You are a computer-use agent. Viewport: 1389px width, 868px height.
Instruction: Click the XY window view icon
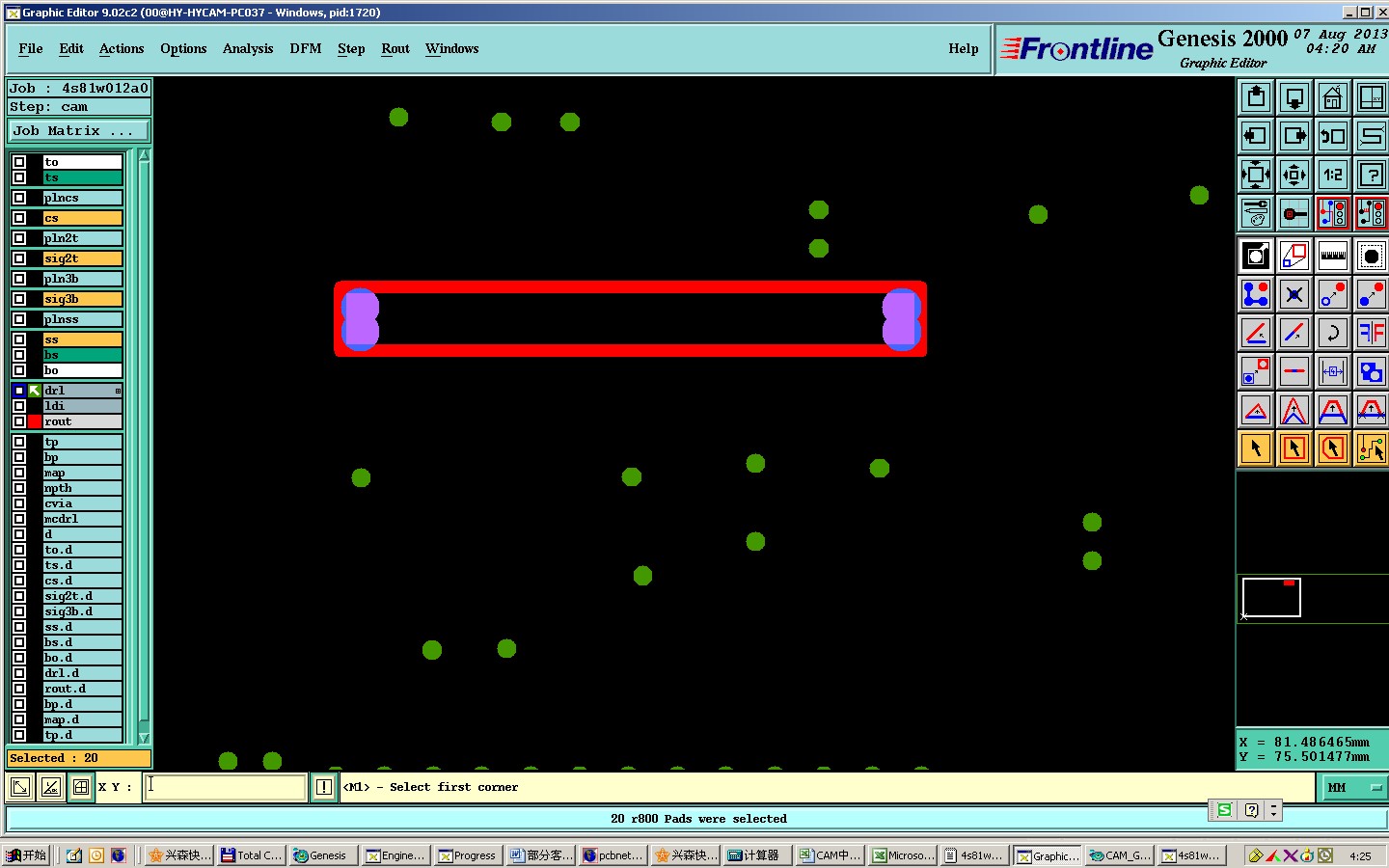(x=1371, y=97)
